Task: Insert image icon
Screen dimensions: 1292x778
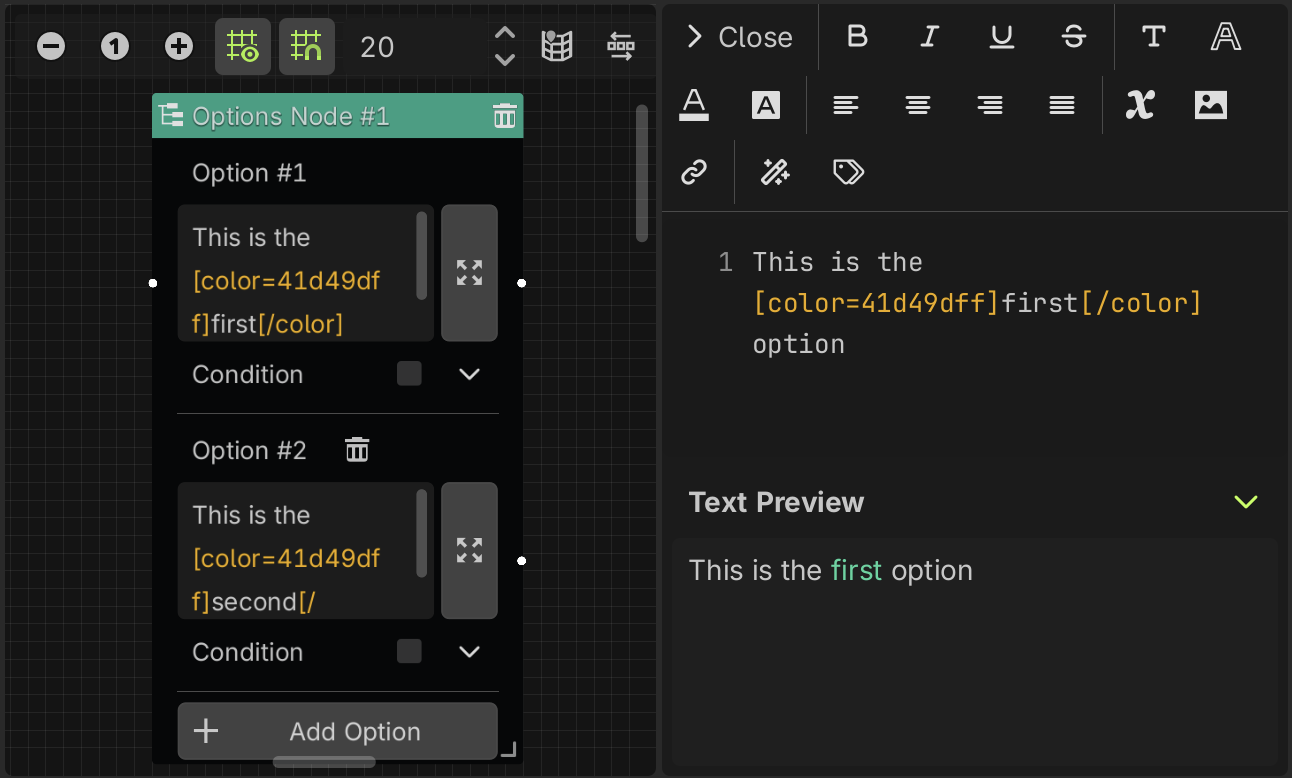Action: click(x=1211, y=105)
